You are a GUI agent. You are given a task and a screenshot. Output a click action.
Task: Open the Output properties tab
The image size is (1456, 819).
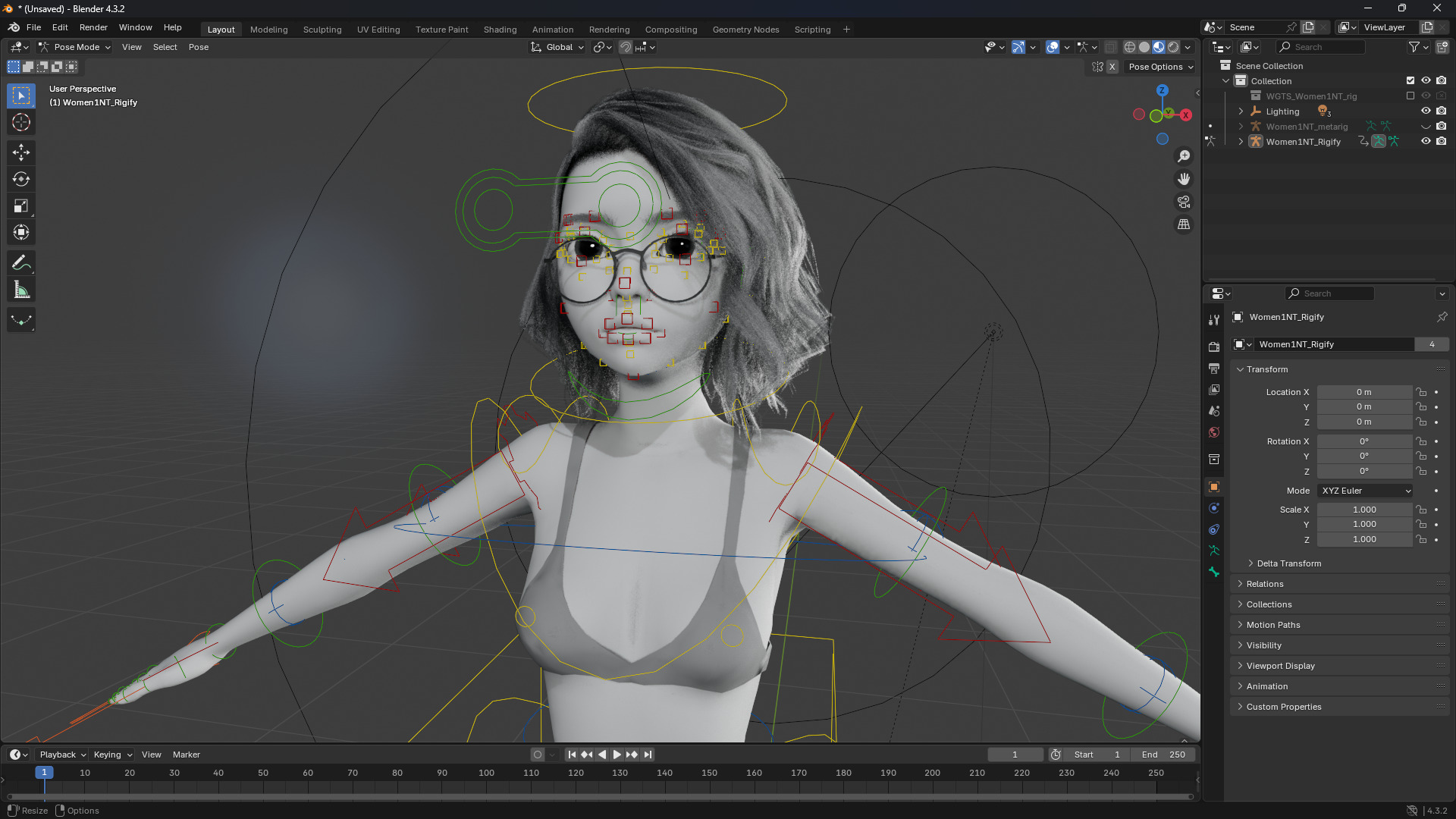point(1214,368)
